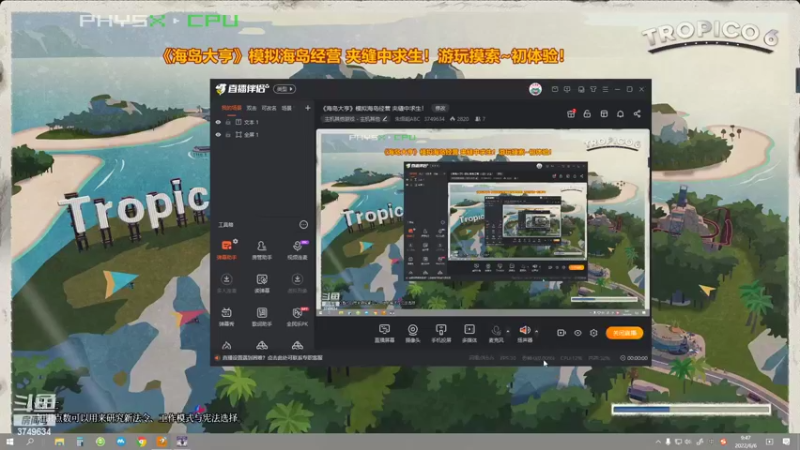Viewport: 800px width, 450px height.
Task: Toggle the padlock icon beside gift box
Action: (x=587, y=114)
